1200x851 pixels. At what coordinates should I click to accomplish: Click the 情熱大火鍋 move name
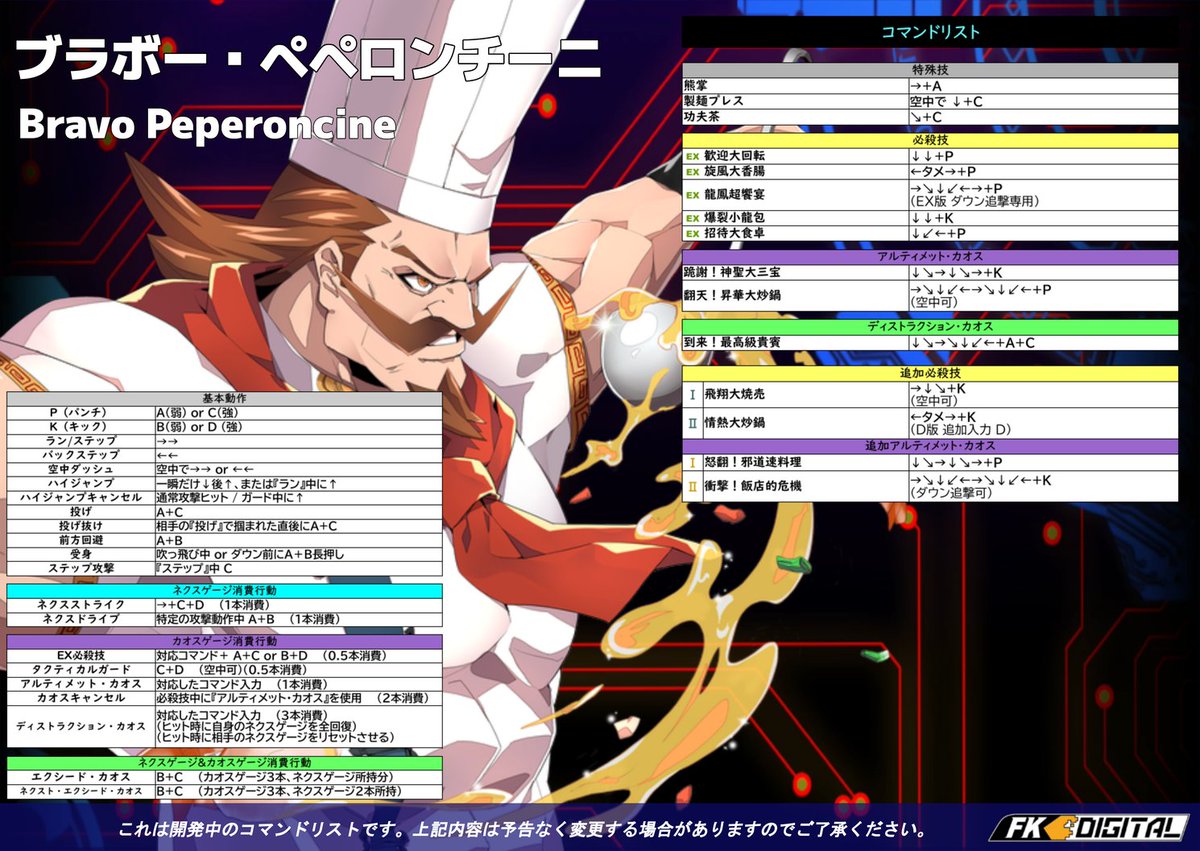click(x=735, y=422)
